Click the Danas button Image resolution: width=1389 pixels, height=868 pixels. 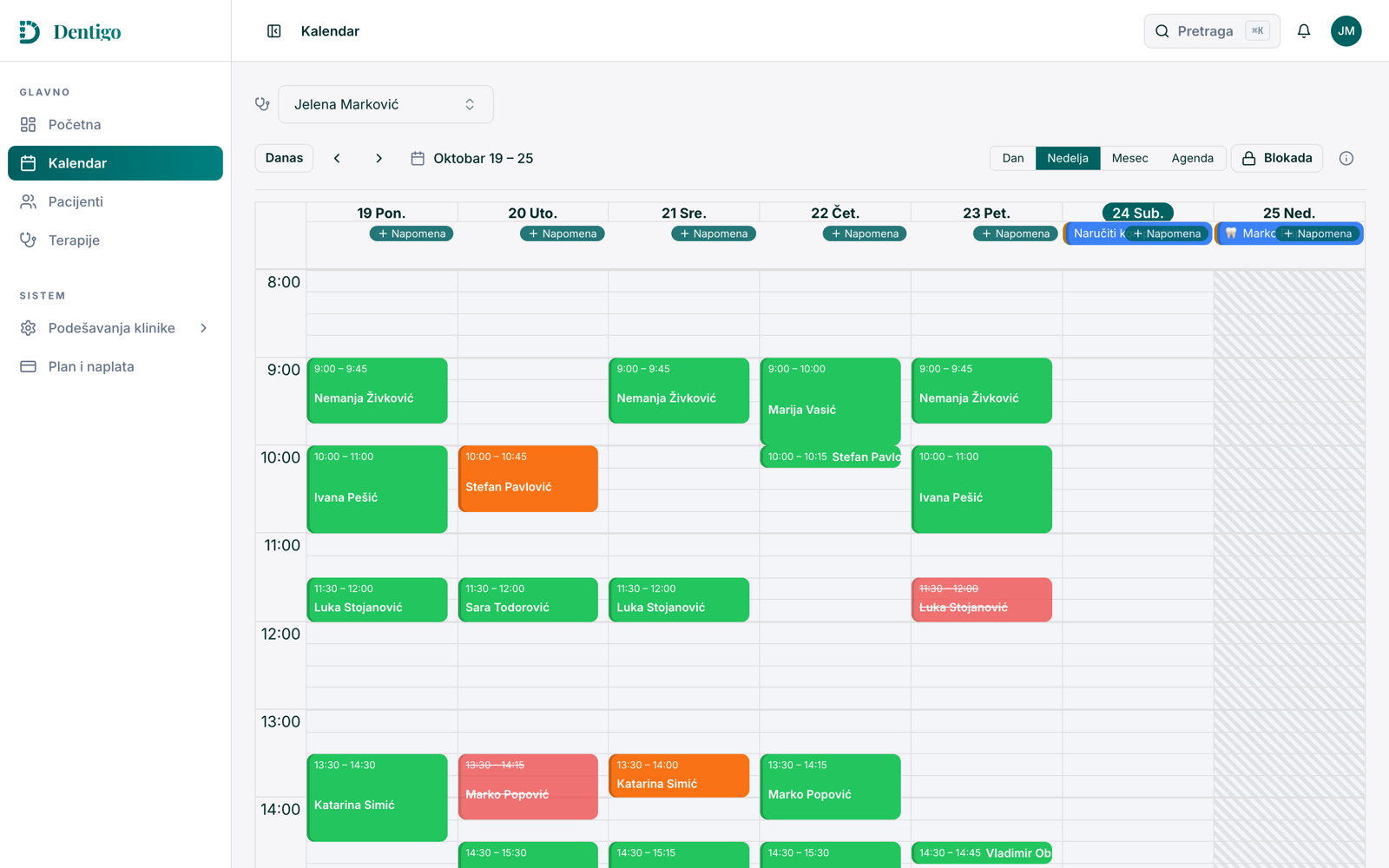(284, 158)
